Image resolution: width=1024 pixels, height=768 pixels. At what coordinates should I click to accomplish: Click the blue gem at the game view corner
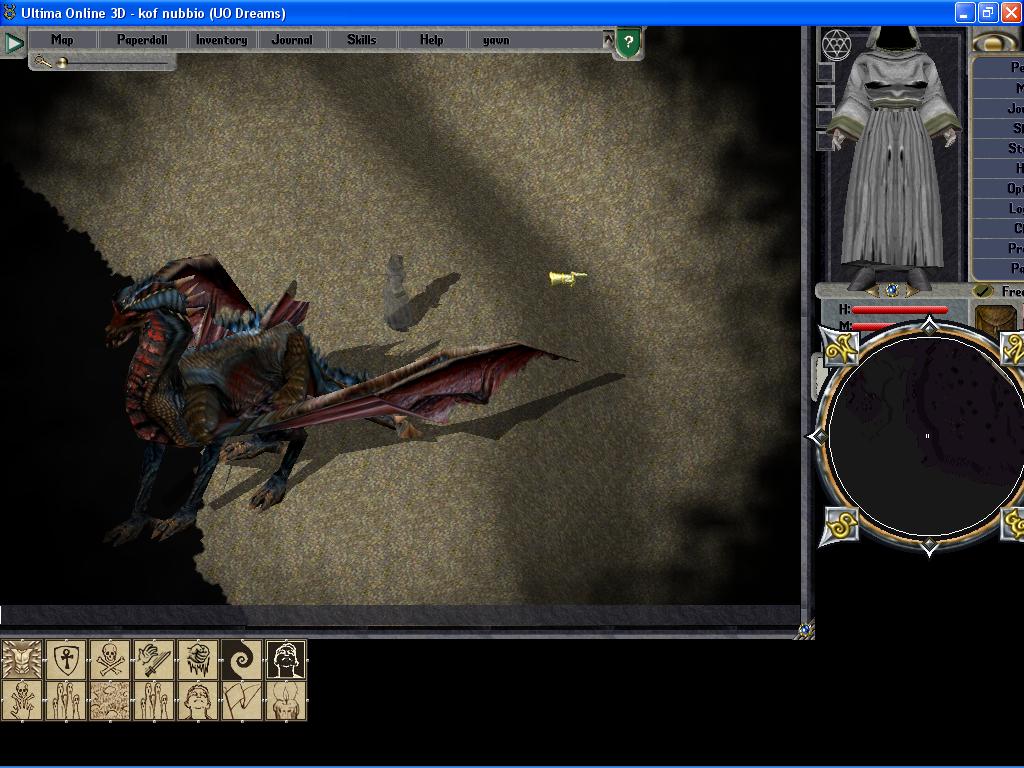point(805,630)
